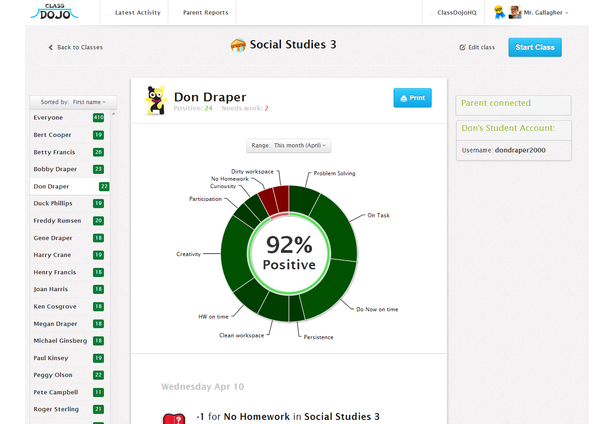Viewport: 615px width, 424px height.
Task: Open the ClassDojoHQ link
Action: [453, 13]
